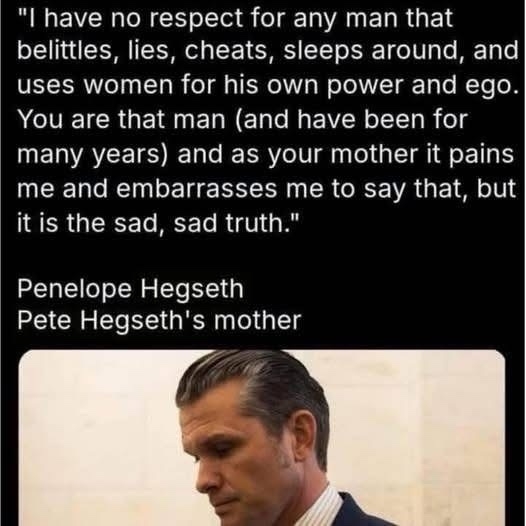Viewport: 526px width, 526px height.
Task: Click the word "belittles," in the second line
Action: click(x=64, y=51)
